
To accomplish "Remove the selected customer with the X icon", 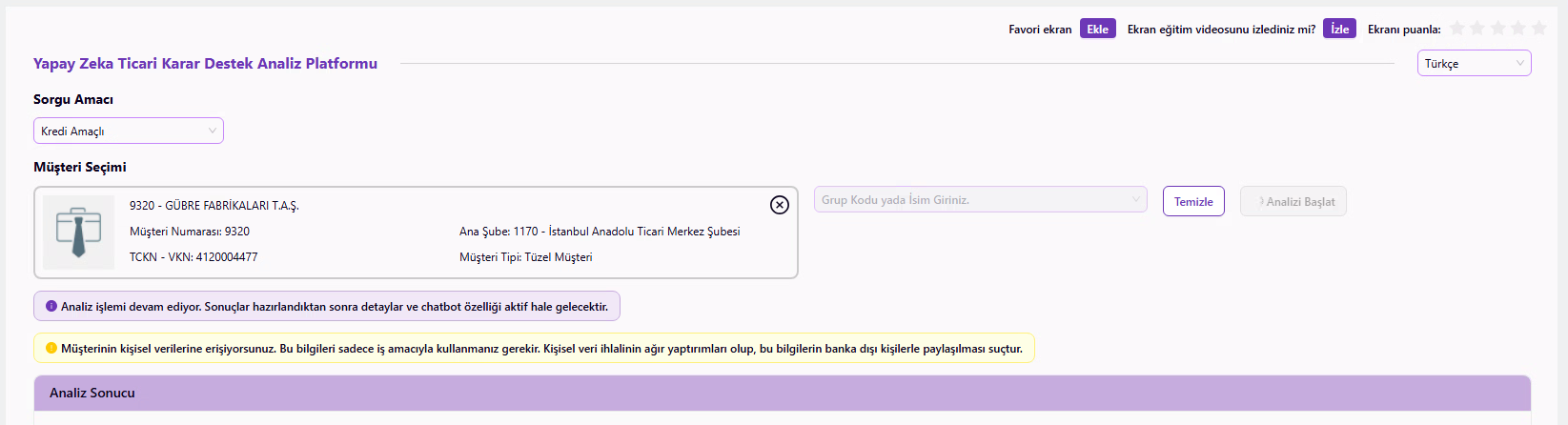I will coord(779,205).
